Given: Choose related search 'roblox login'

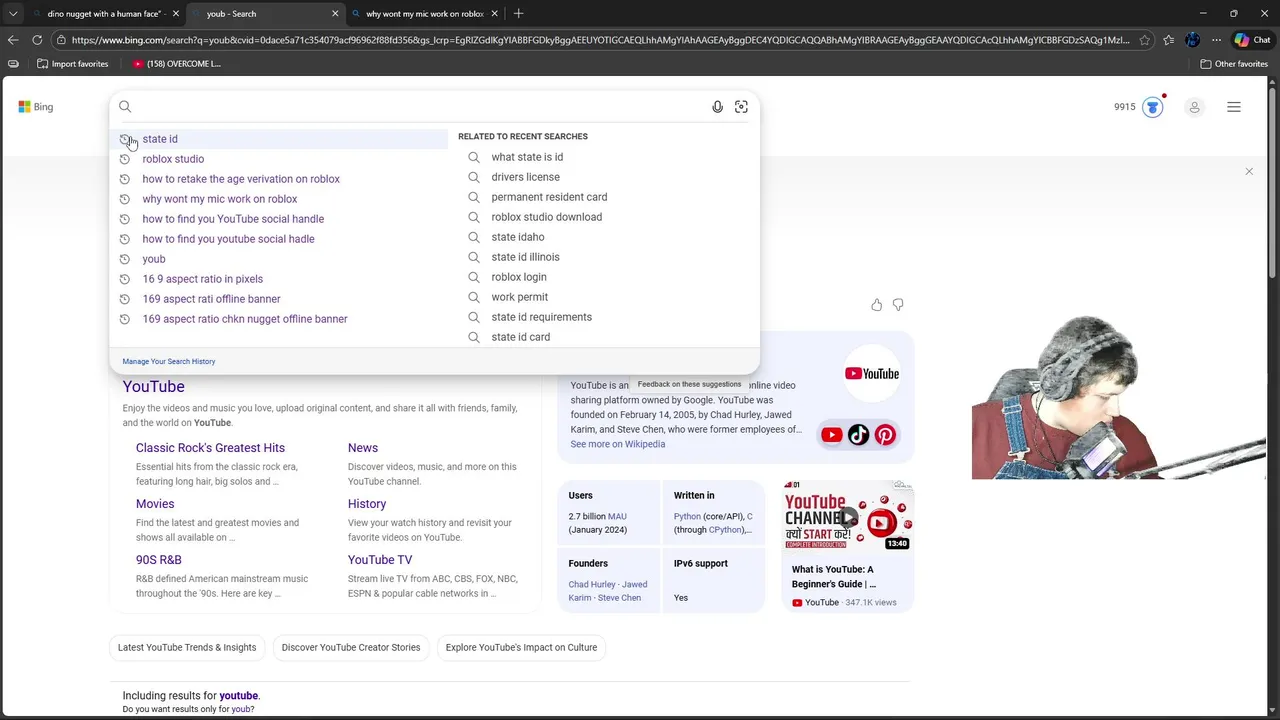Looking at the screenshot, I should click(x=519, y=277).
